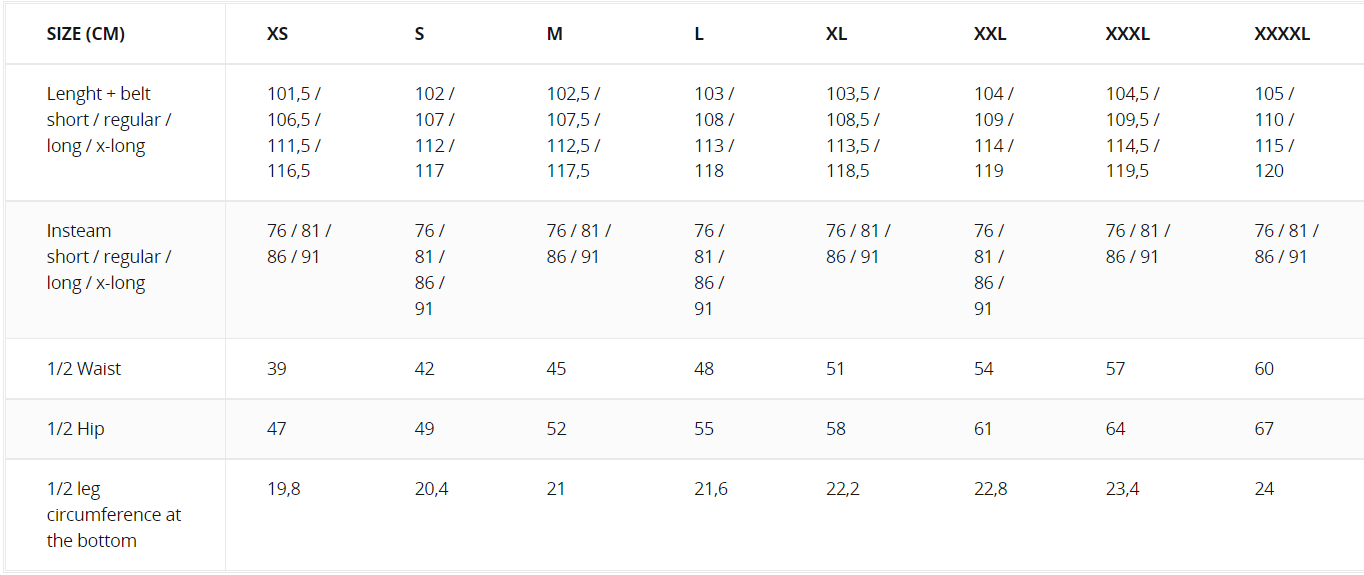Click the XXL hip value 61
Viewport: 1364px width, 575px height.
click(x=983, y=429)
